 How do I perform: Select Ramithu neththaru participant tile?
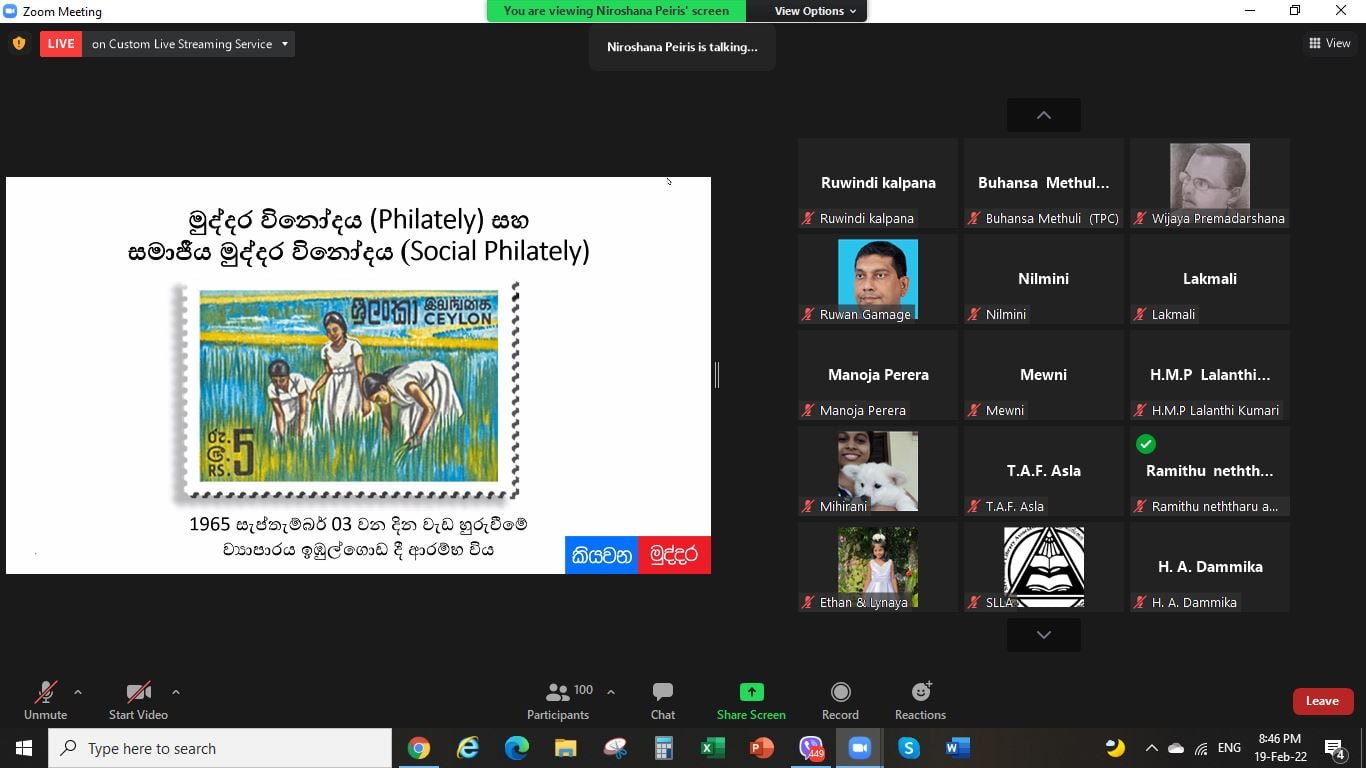point(1210,472)
